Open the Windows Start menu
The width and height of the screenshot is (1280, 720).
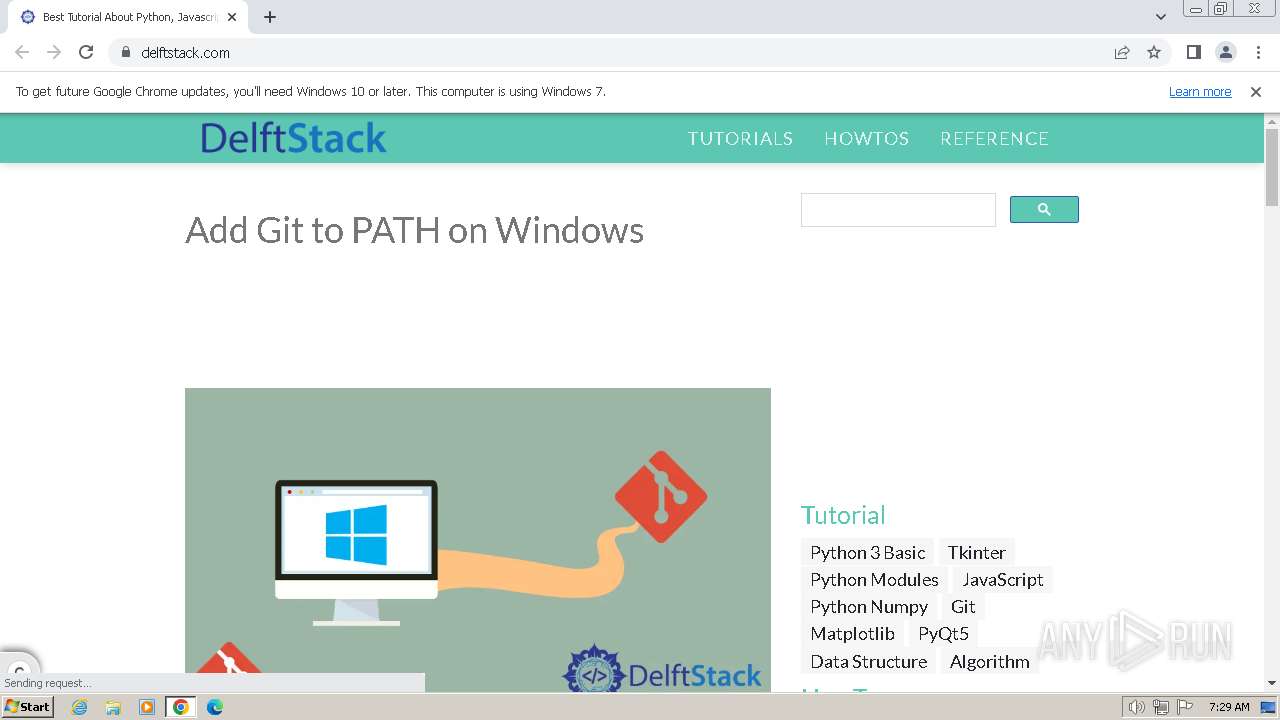tap(28, 706)
